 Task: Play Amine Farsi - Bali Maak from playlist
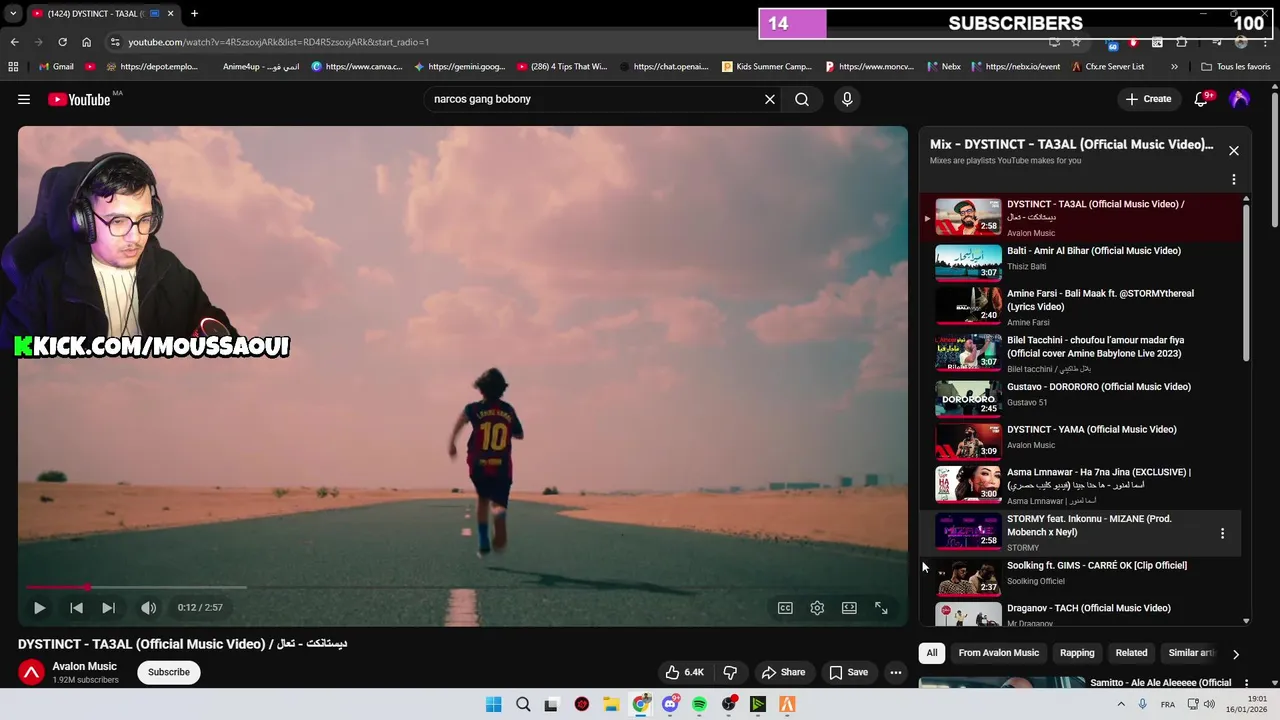coord(1080,306)
